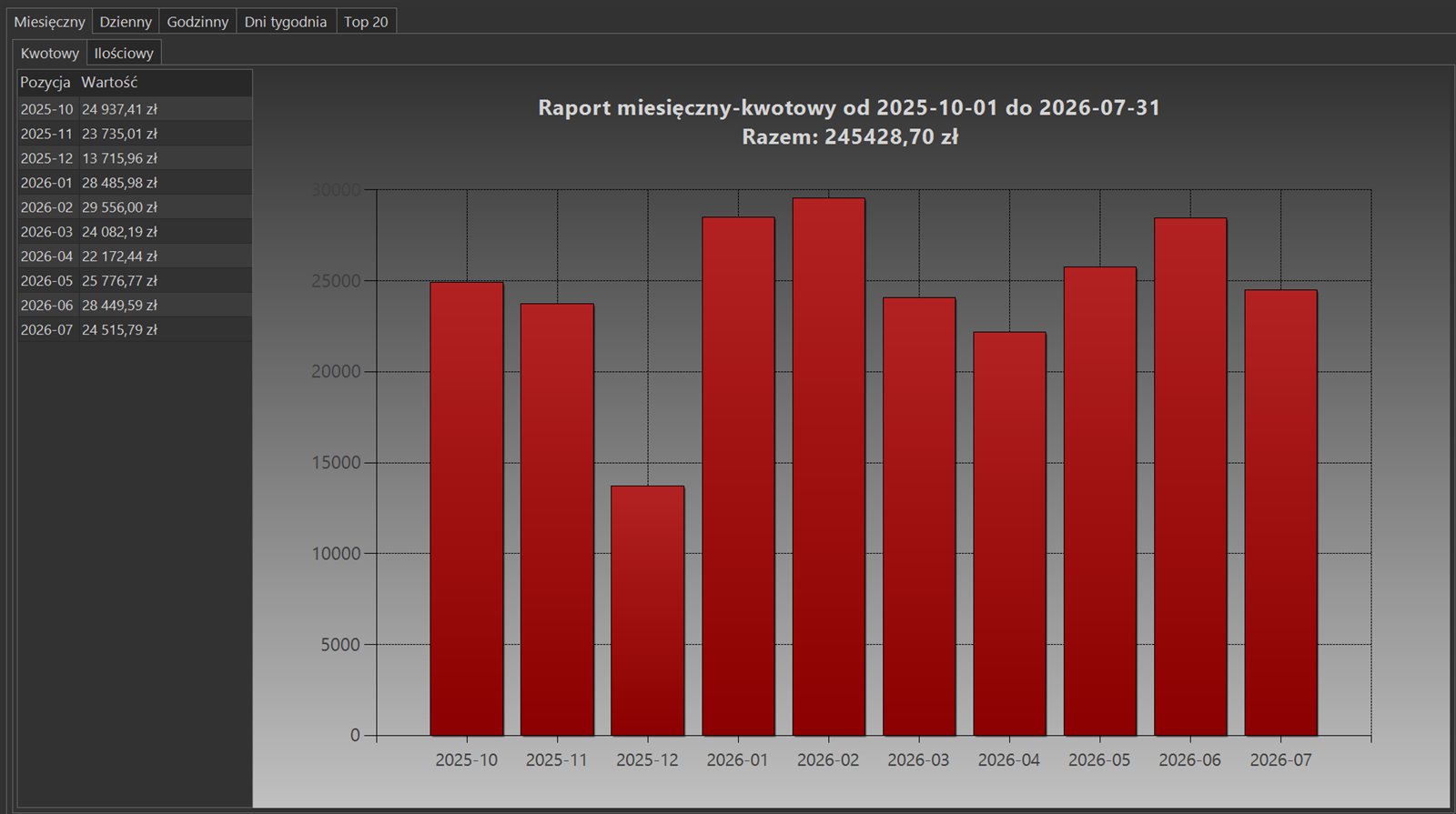Click the 20000 y-axis label

pos(336,372)
